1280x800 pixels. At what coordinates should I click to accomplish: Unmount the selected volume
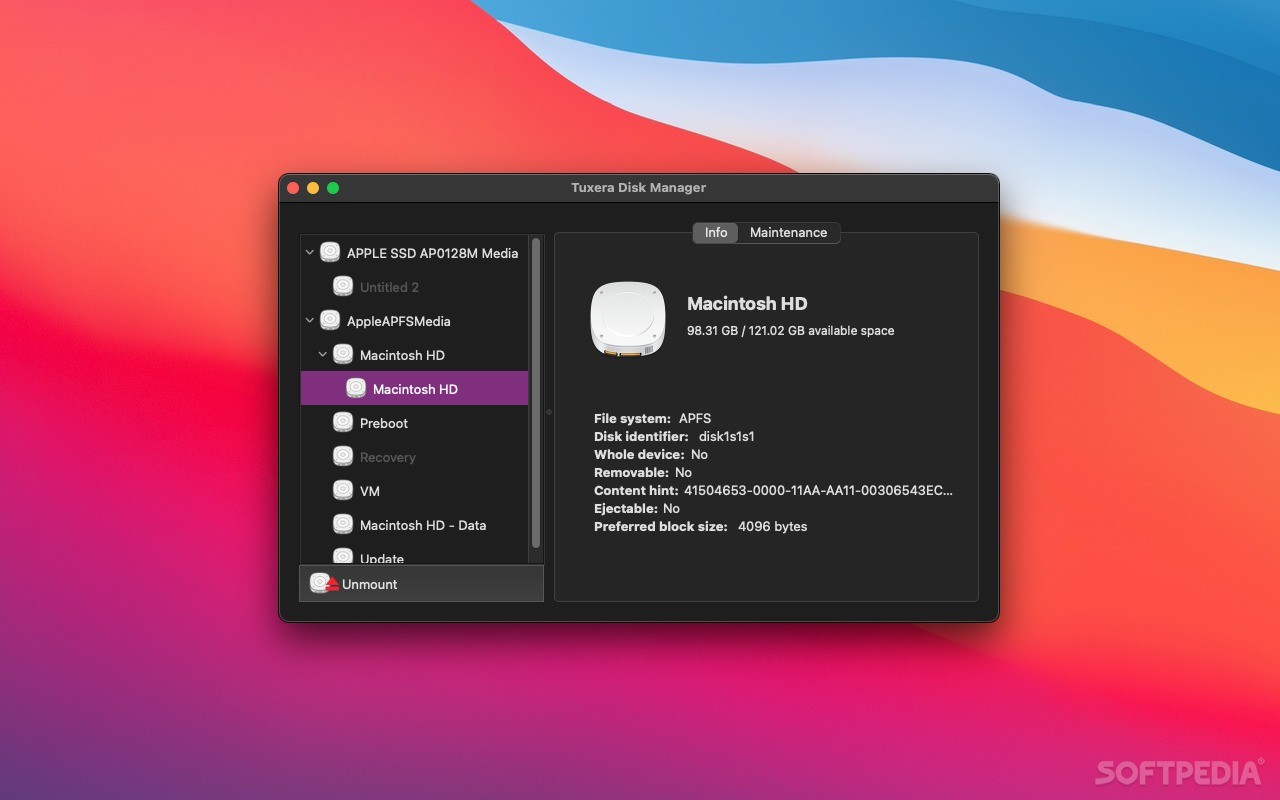421,584
